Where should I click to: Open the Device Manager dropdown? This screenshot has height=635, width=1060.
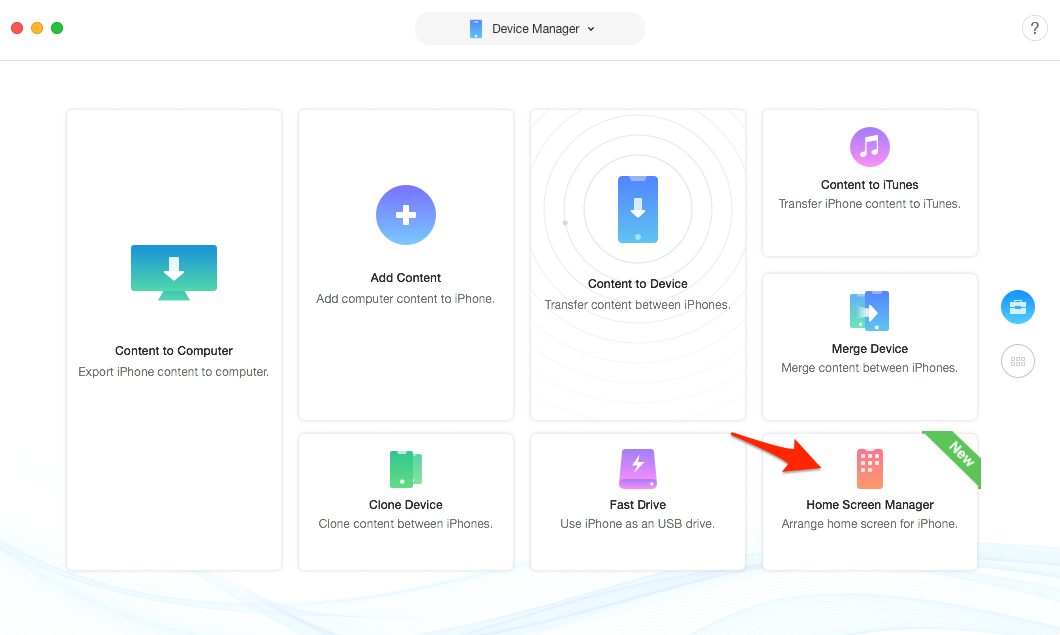[529, 28]
